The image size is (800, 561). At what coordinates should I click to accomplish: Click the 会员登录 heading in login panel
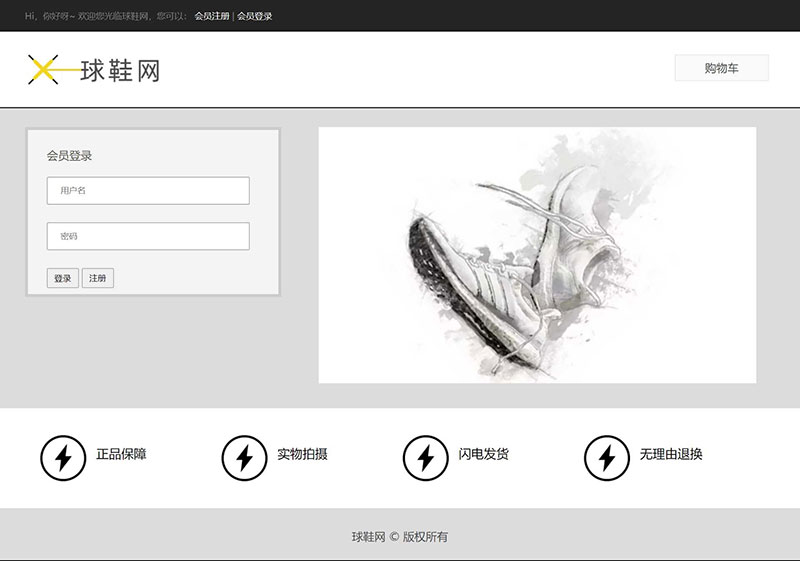coord(69,156)
